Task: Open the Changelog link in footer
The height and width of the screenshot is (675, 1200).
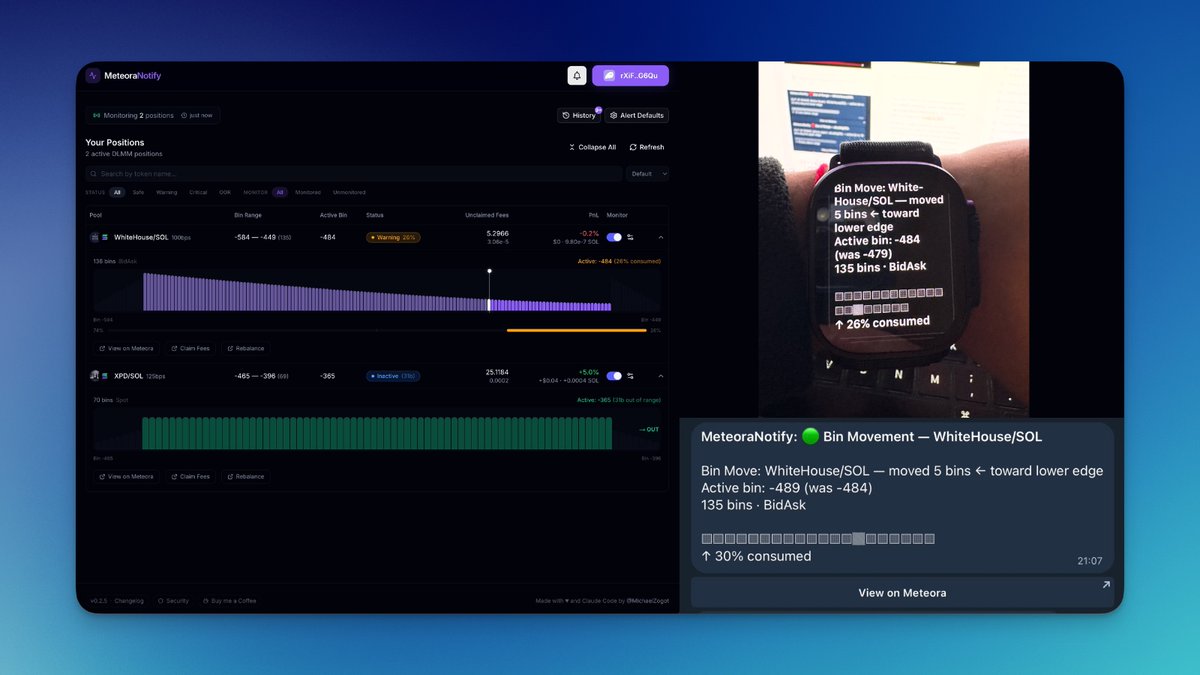Action: click(129, 601)
